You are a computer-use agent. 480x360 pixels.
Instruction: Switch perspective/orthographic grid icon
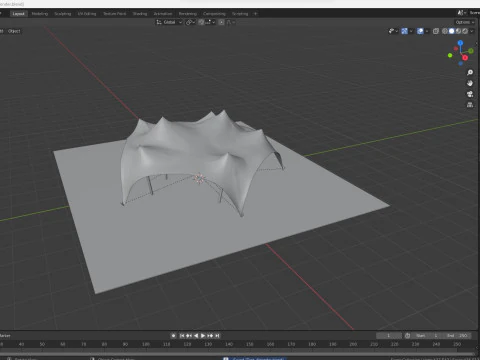coord(470,104)
